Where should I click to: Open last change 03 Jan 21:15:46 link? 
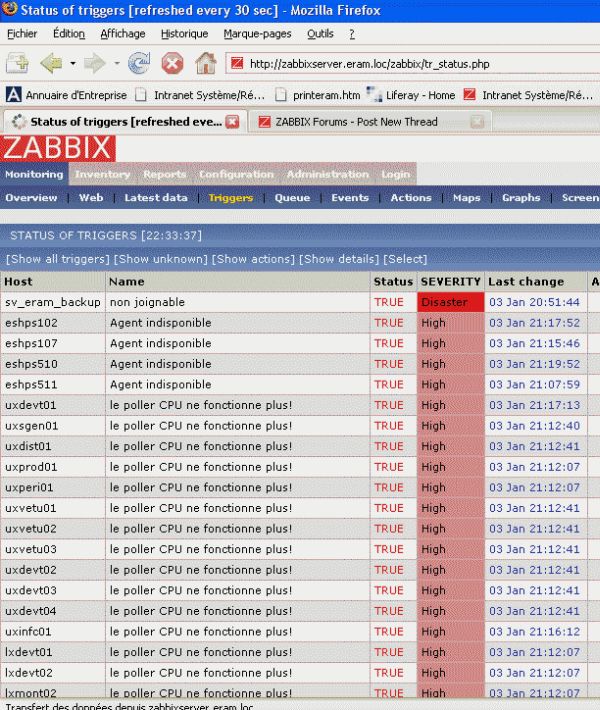pos(534,343)
